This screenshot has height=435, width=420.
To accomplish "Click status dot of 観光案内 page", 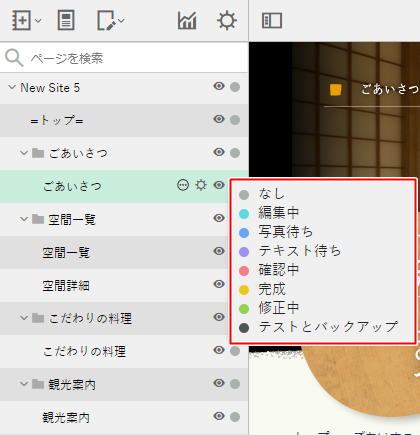I will pos(235,417).
